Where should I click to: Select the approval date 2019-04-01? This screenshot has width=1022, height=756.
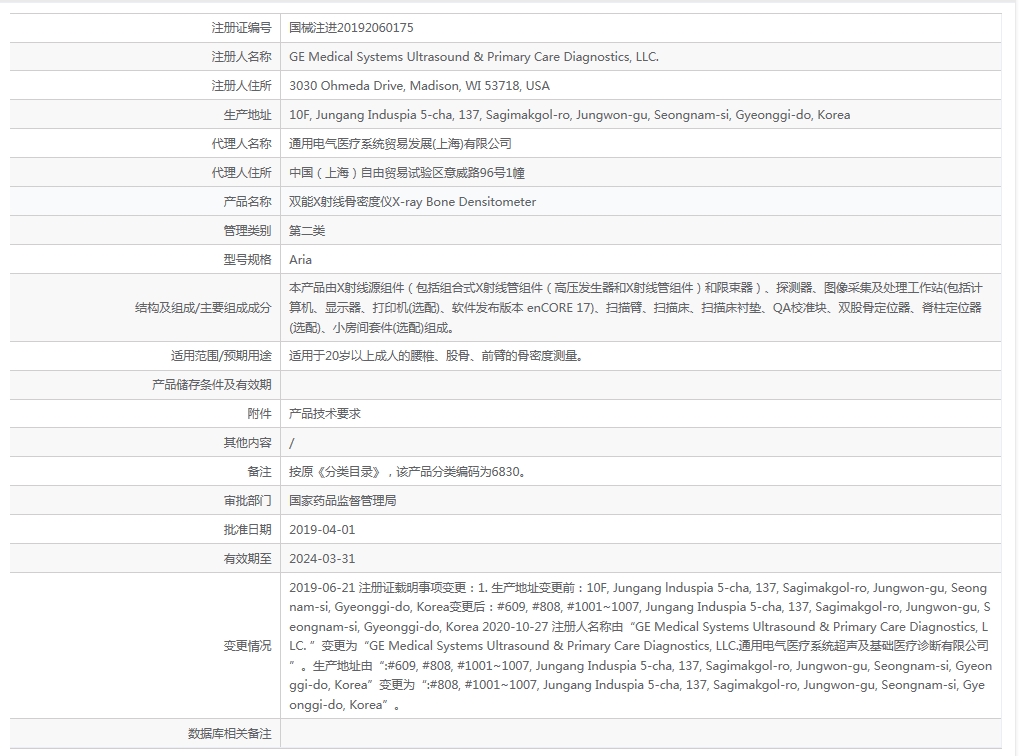pos(322,530)
